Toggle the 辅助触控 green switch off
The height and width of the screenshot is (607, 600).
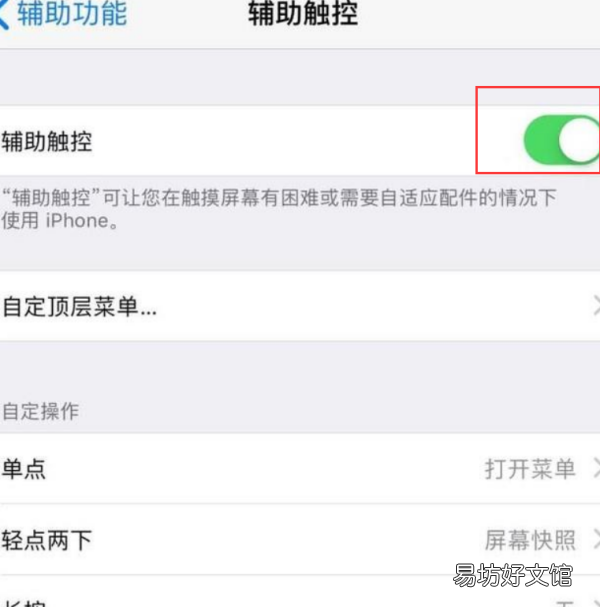tap(561, 140)
